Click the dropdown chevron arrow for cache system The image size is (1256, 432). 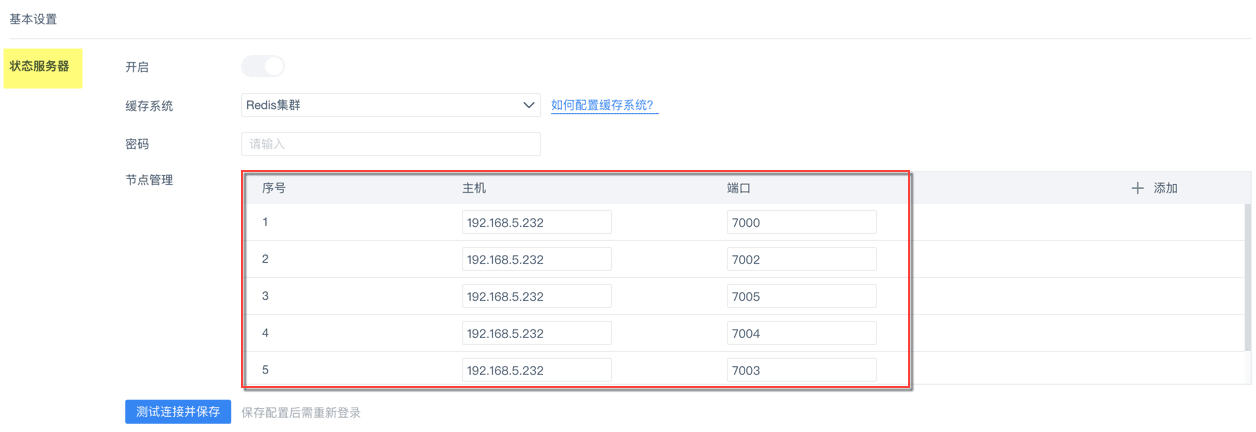coord(529,105)
